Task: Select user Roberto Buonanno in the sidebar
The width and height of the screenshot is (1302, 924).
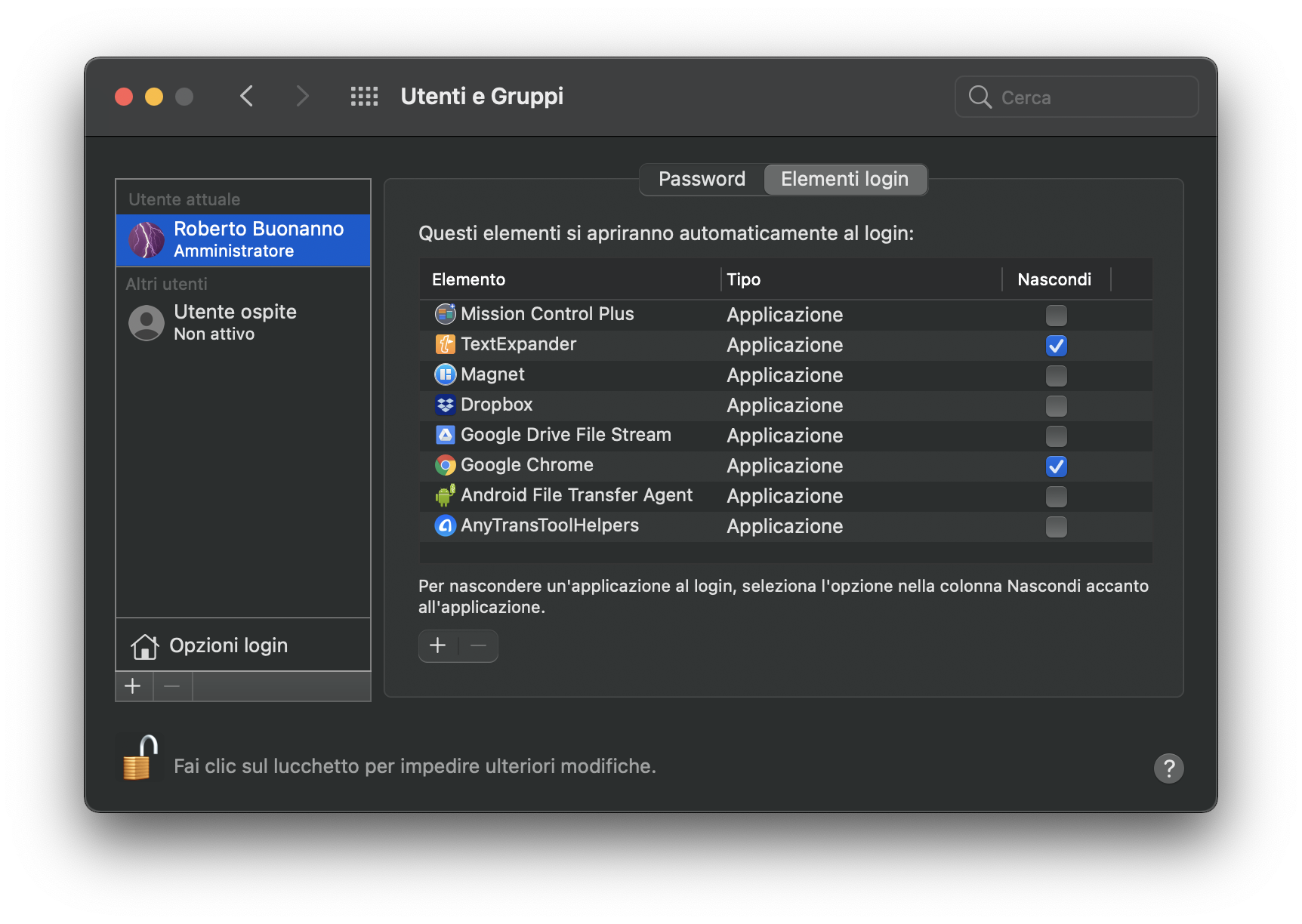Action: (243, 240)
